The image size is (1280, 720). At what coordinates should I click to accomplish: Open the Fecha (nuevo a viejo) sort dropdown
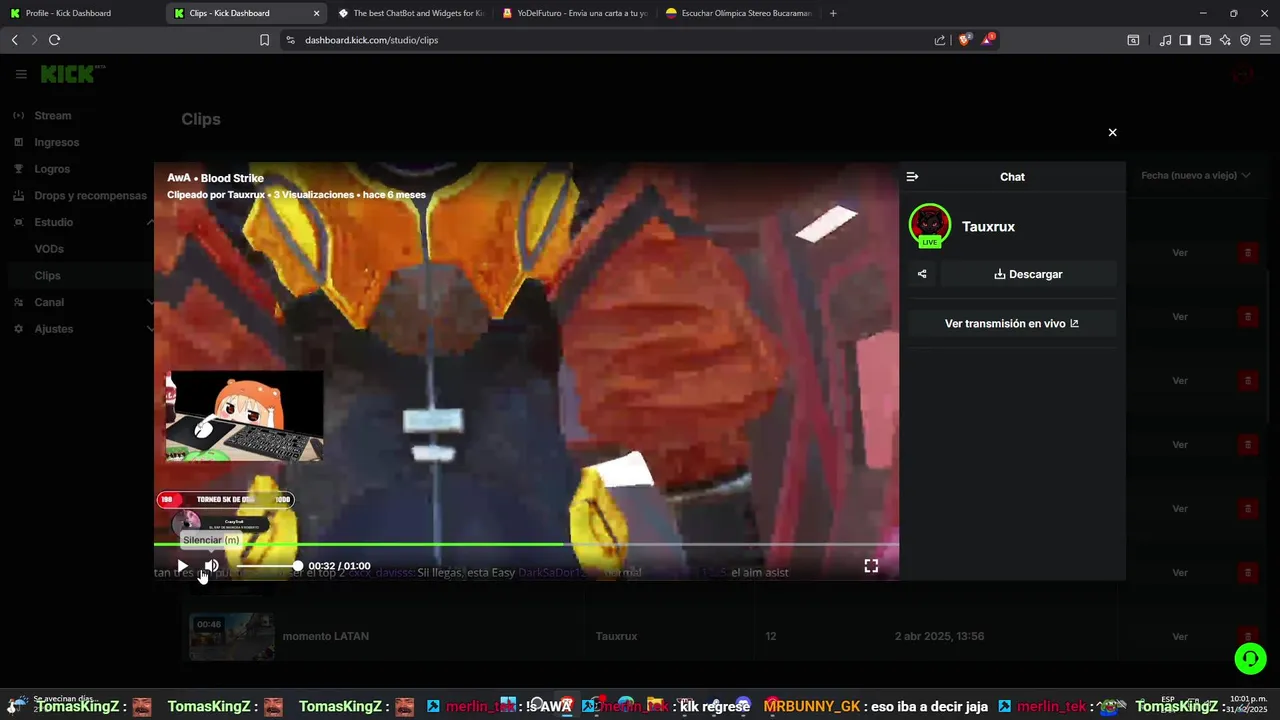click(1195, 176)
